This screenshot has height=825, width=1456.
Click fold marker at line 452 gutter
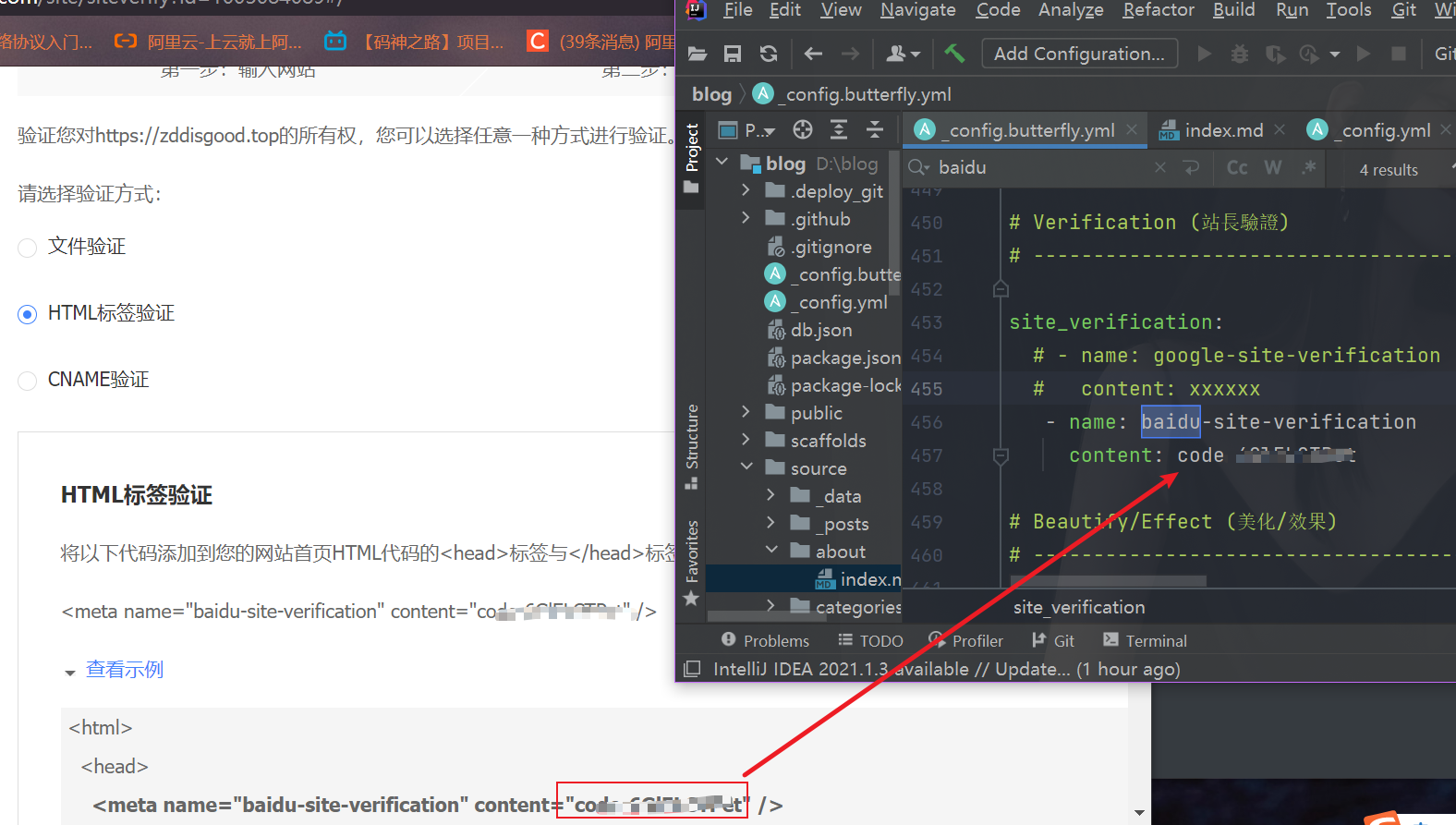(x=1001, y=289)
